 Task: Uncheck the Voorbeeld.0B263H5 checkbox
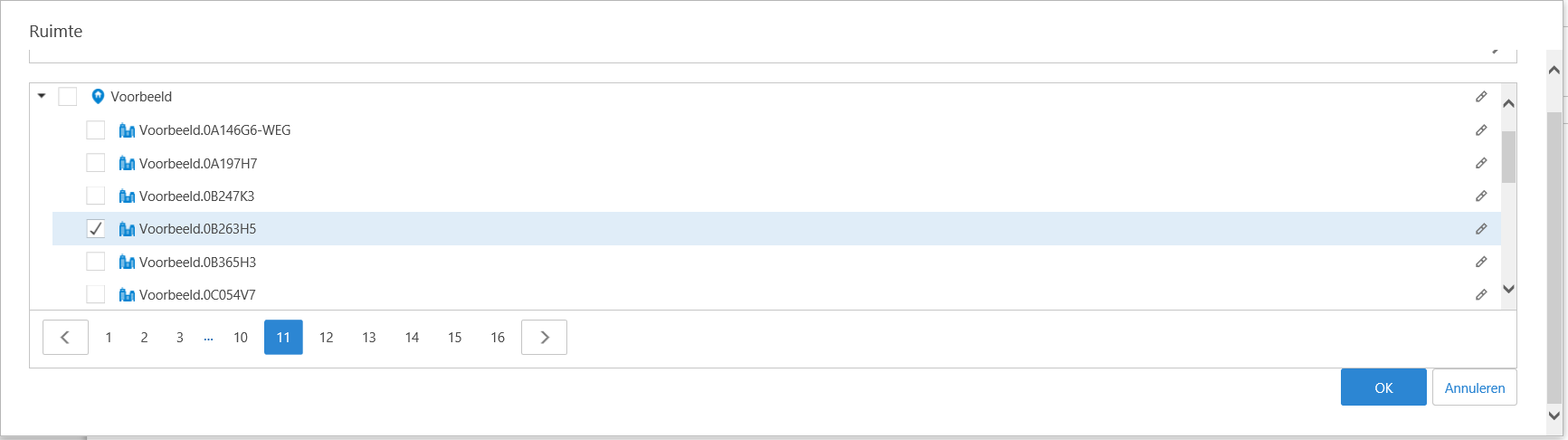(95, 229)
